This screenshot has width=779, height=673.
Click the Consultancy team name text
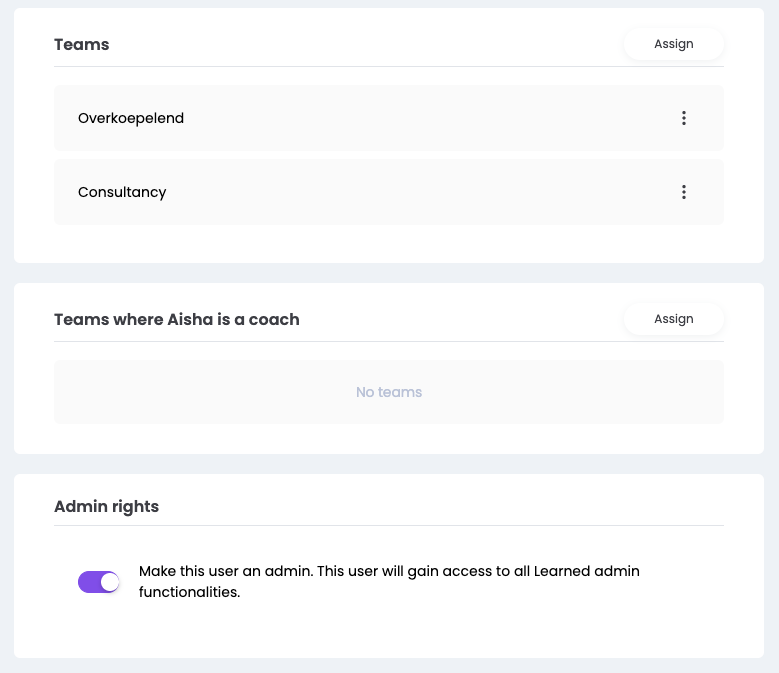tap(122, 192)
